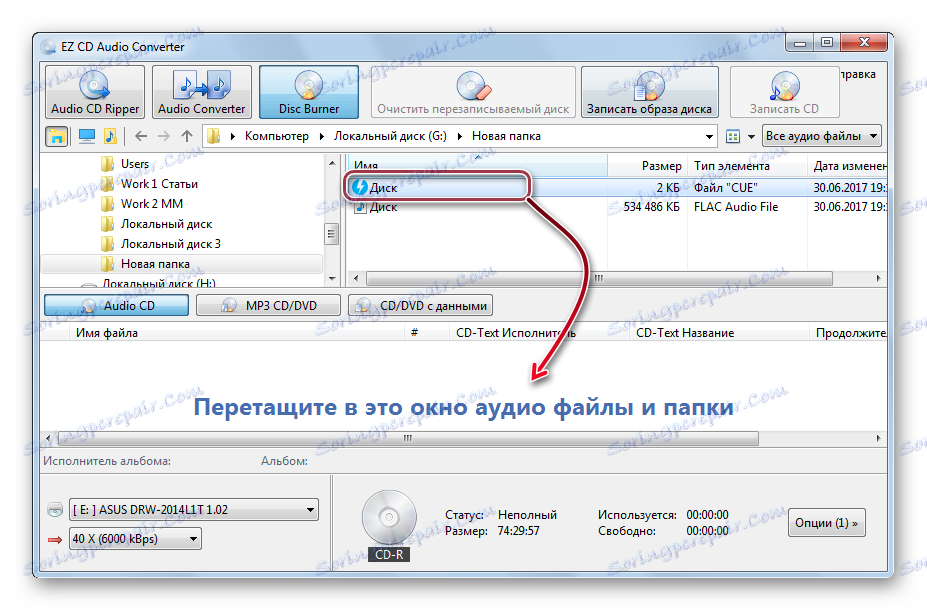Go forward with the right arrow
The height and width of the screenshot is (611, 927).
[164, 136]
